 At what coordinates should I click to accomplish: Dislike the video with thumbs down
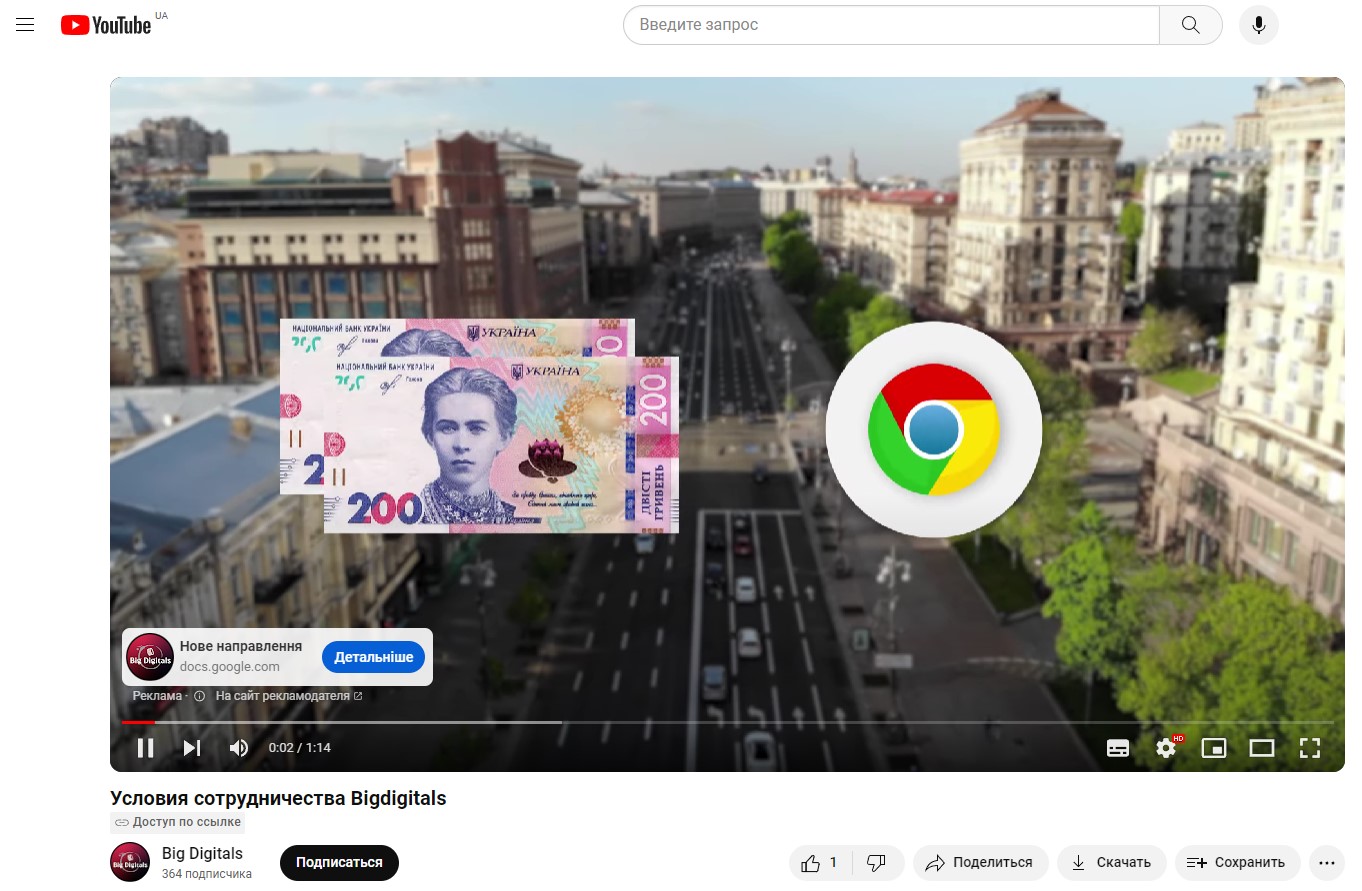[876, 862]
